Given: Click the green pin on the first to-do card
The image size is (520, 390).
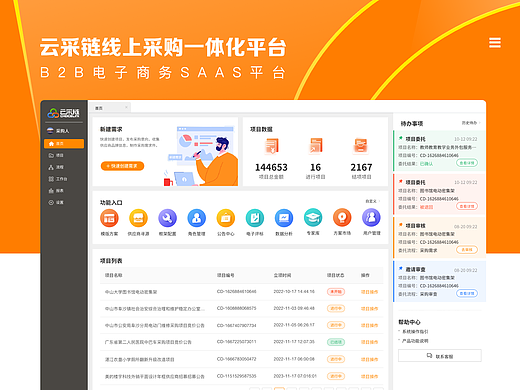Looking at the screenshot, I should 401,138.
